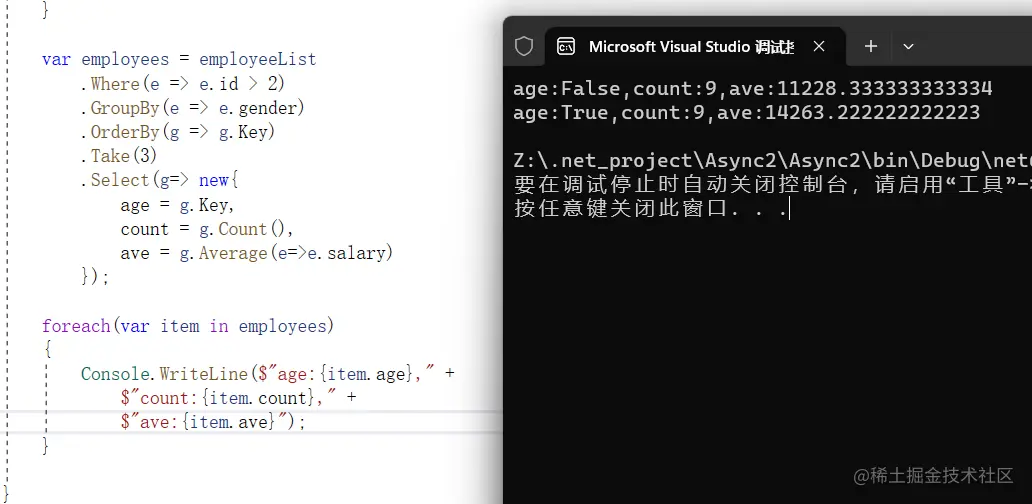This screenshot has width=1032, height=504.
Task: Click Console.WriteLine in the code editor
Action: click(x=165, y=374)
